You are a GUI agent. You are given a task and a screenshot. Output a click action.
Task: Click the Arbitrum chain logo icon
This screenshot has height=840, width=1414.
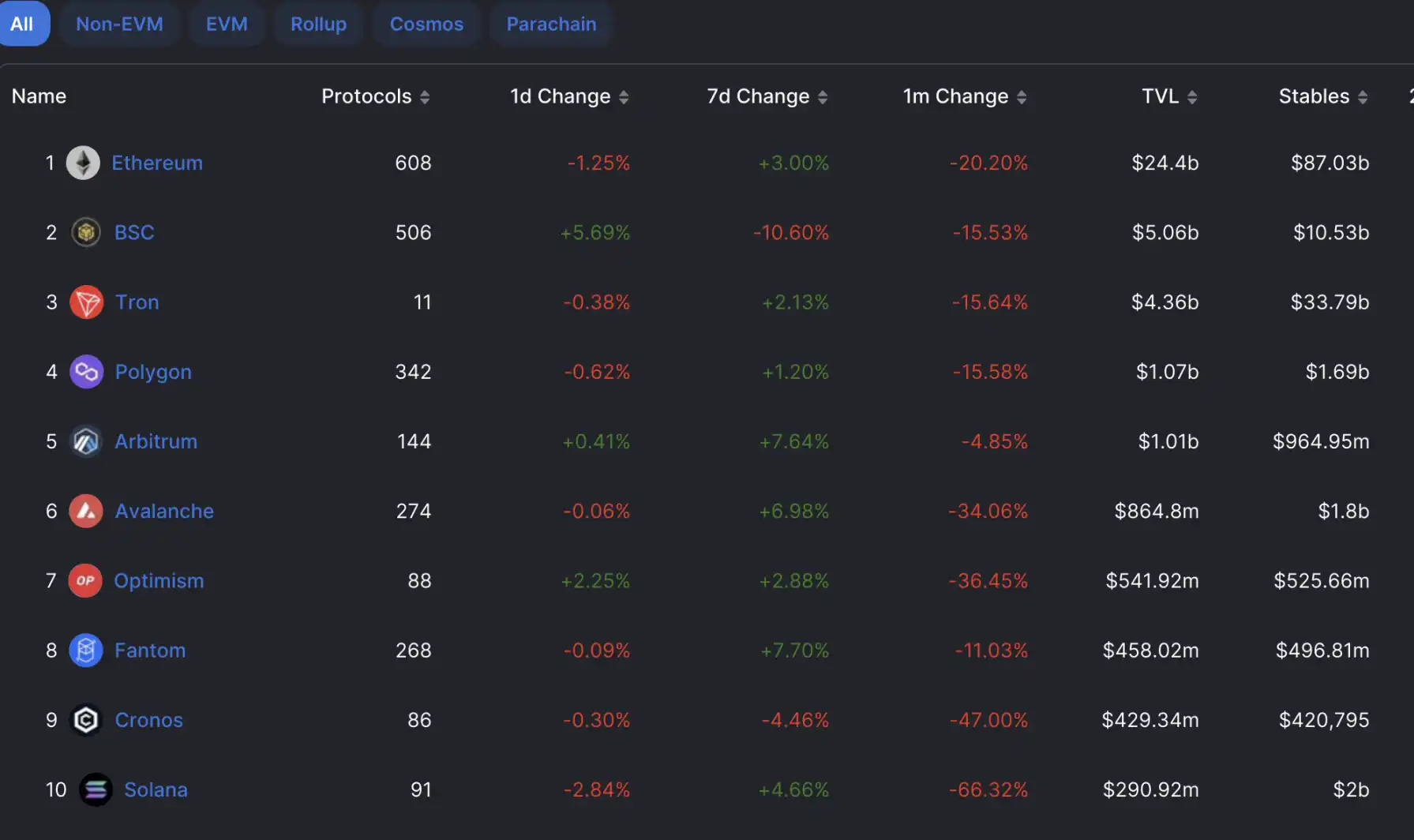tap(86, 441)
